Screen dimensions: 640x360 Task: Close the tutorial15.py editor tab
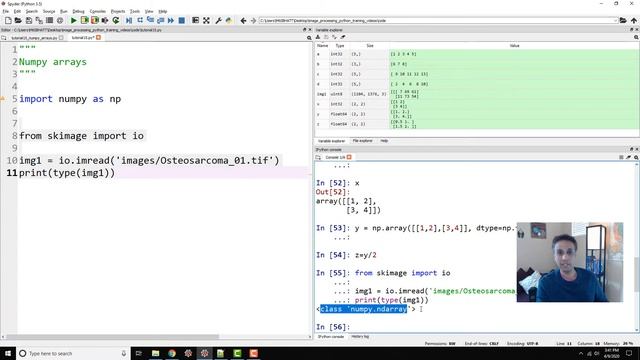click(x=98, y=38)
